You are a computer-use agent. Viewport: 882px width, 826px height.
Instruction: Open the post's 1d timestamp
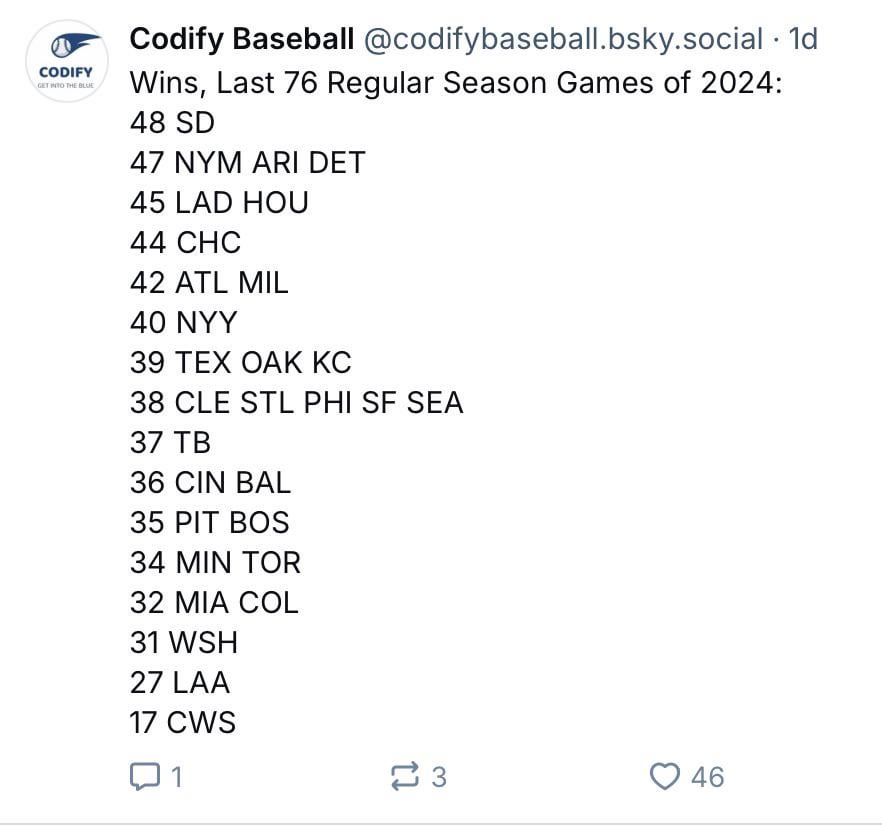(803, 40)
